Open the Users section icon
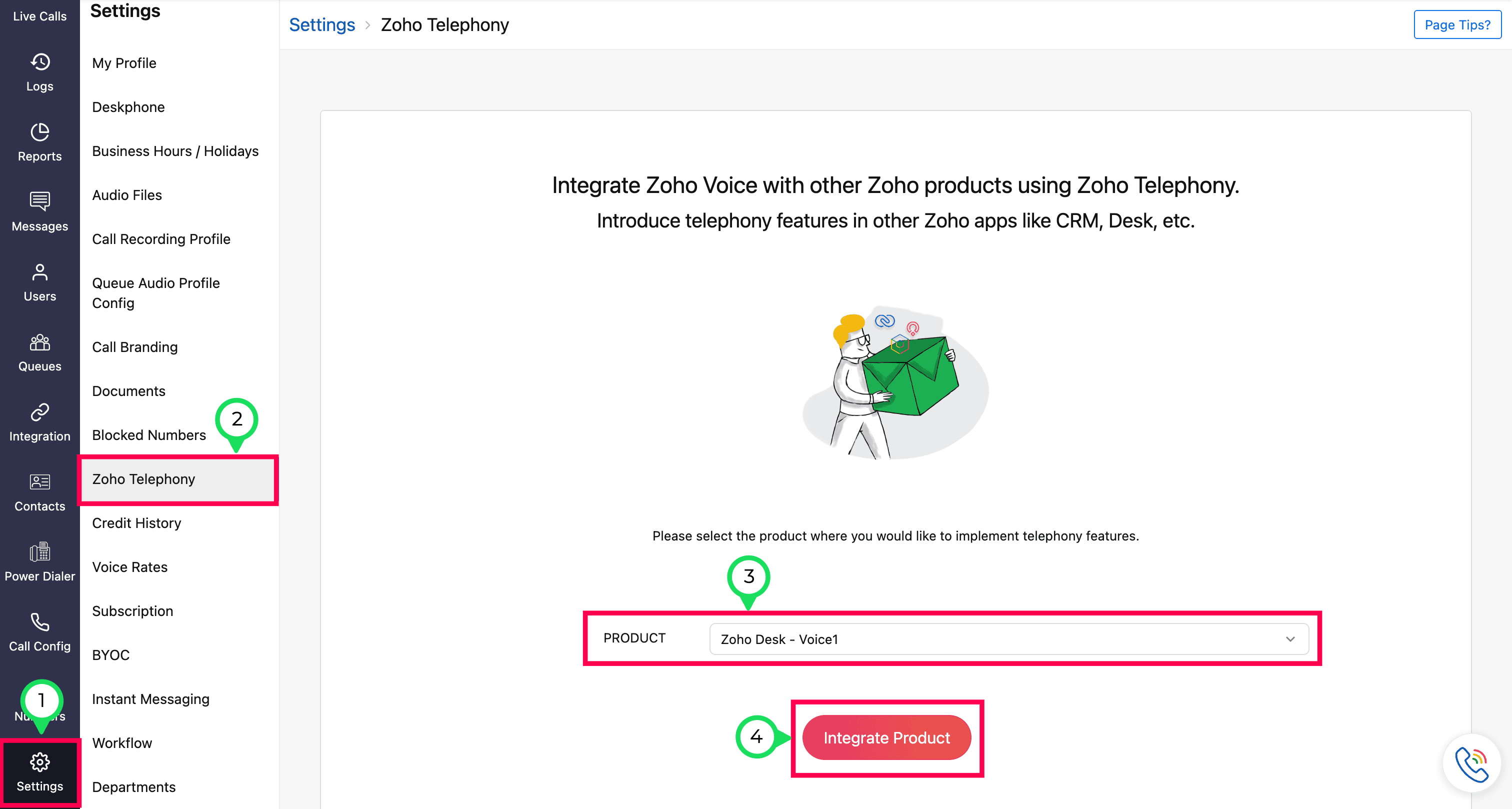Image resolution: width=1512 pixels, height=809 pixels. (40, 272)
